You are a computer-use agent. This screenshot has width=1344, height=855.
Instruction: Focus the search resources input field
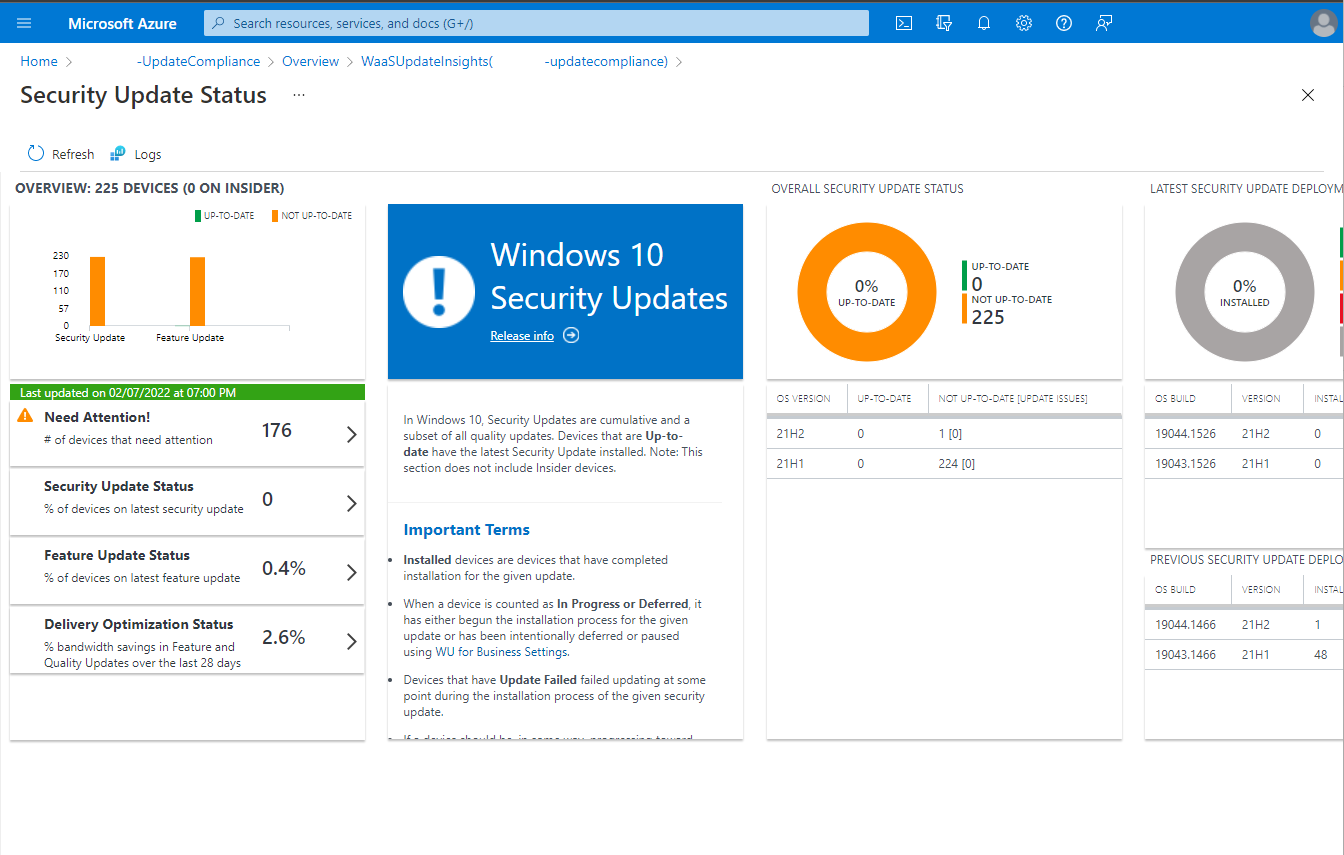[536, 23]
